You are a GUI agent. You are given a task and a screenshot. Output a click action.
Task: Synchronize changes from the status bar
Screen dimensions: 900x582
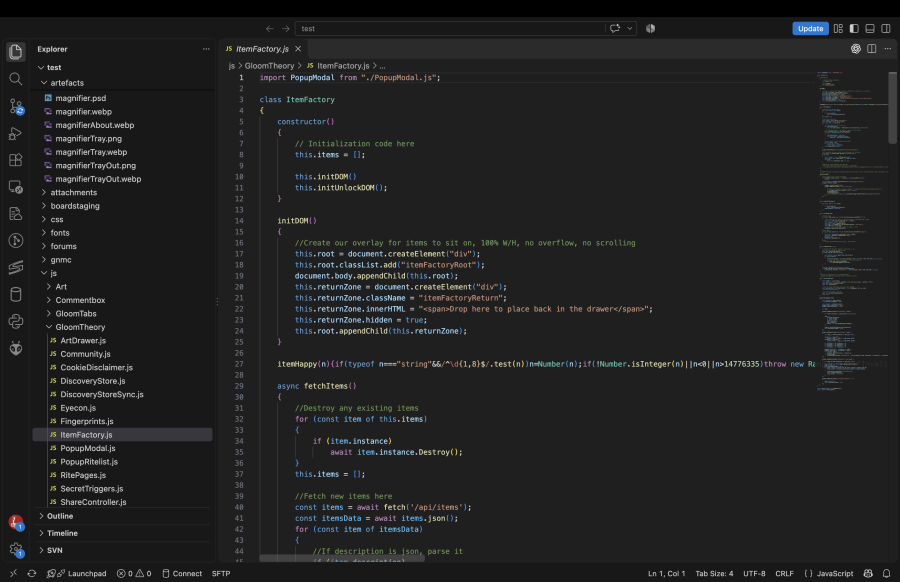tap(32, 573)
